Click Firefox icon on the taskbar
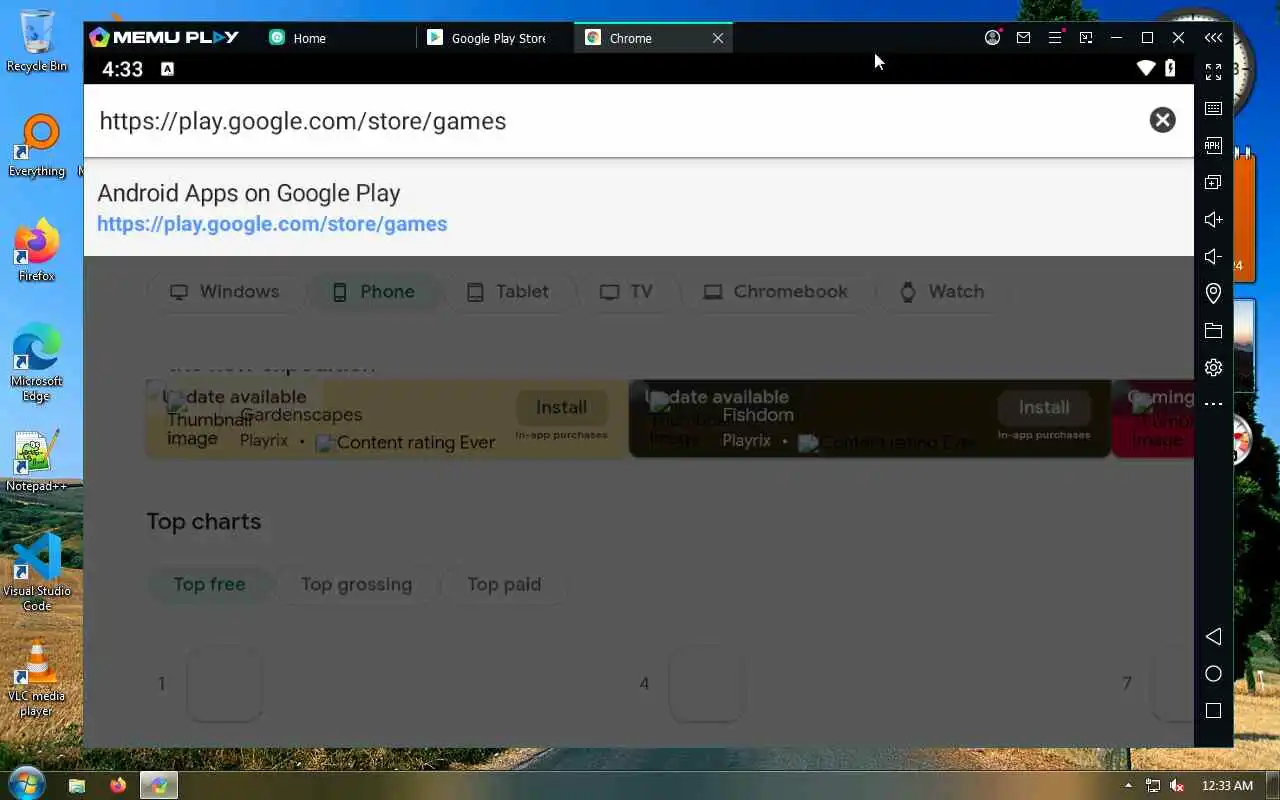This screenshot has height=800, width=1280. (118, 785)
